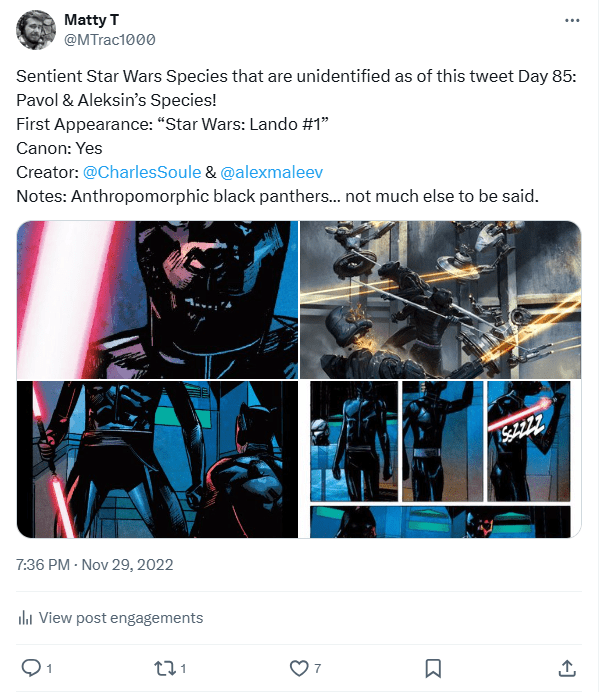Open the top-left panther face image
Viewport: 602px width, 692px height.
(x=157, y=299)
